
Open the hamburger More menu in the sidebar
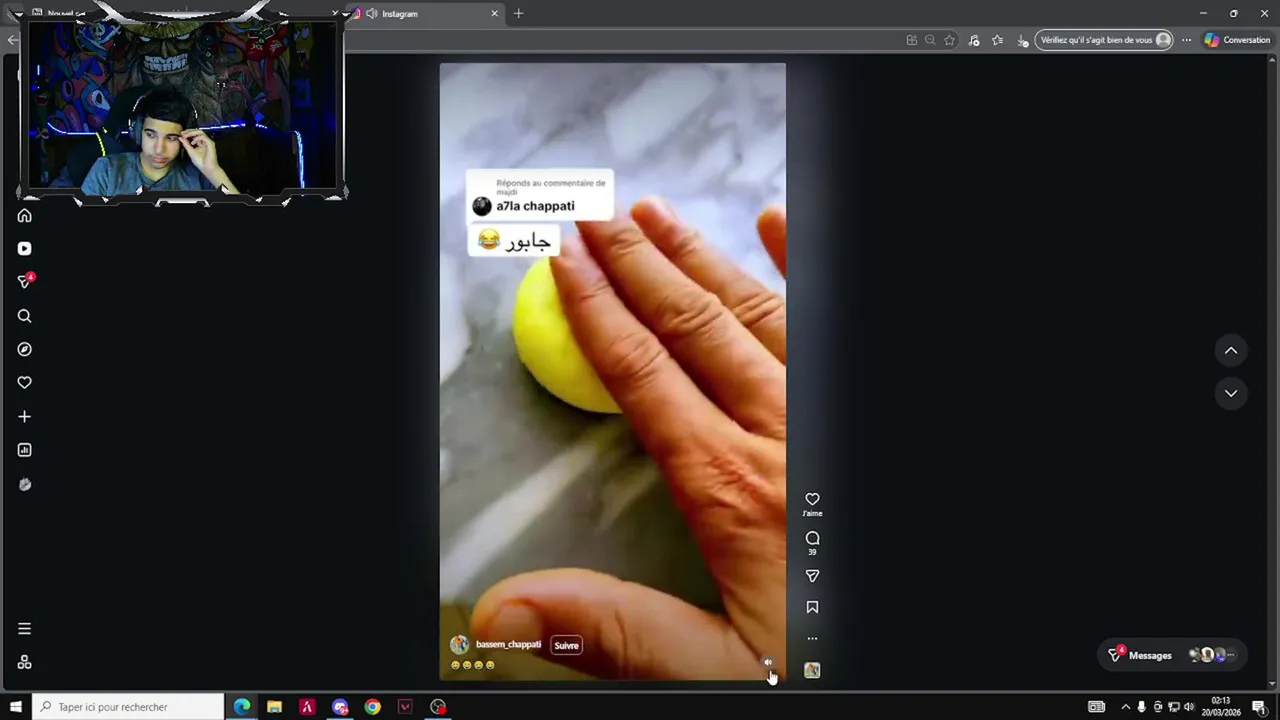[x=25, y=629]
